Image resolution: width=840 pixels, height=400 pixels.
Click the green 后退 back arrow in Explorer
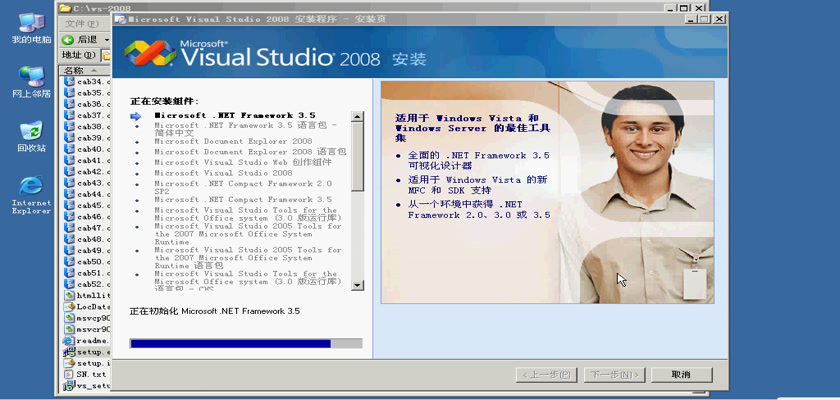68,40
